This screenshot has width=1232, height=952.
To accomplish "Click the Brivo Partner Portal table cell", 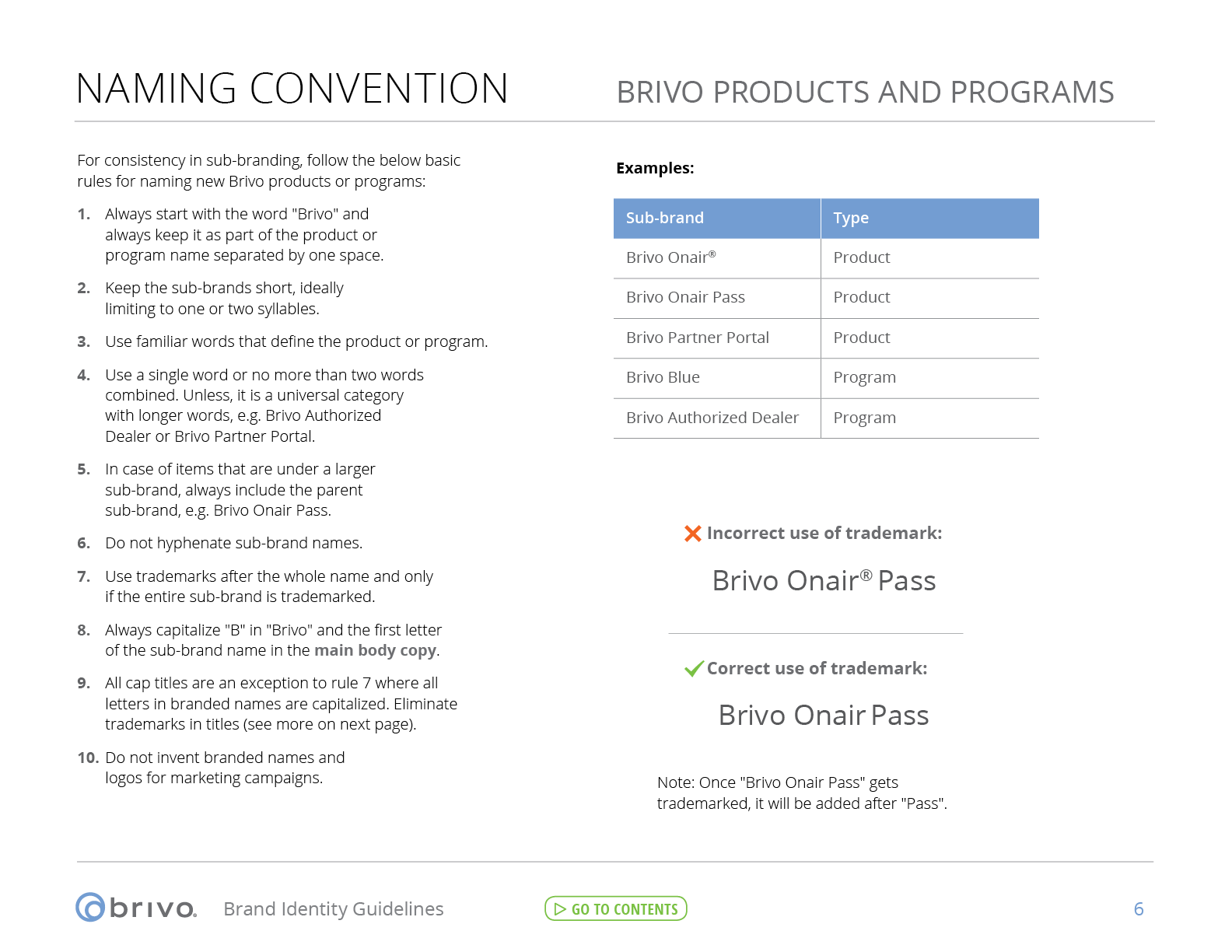I will pos(697,338).
